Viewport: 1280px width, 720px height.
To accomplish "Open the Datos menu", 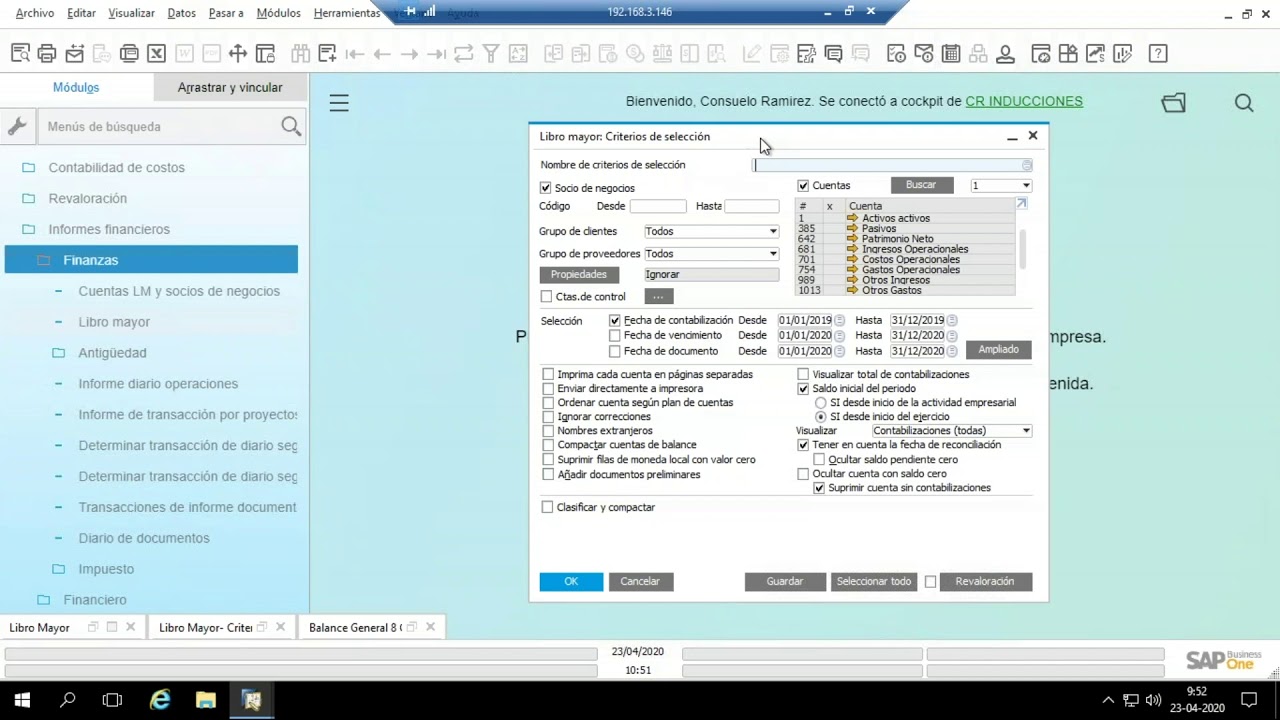I will [x=182, y=13].
